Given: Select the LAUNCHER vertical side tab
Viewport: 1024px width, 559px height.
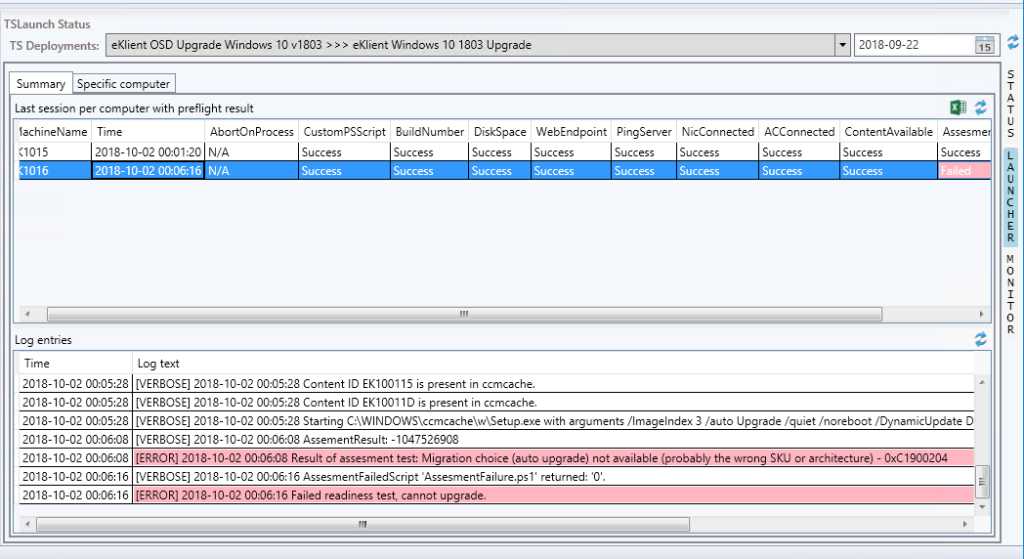Looking at the screenshot, I should pyautogui.click(x=1010, y=198).
